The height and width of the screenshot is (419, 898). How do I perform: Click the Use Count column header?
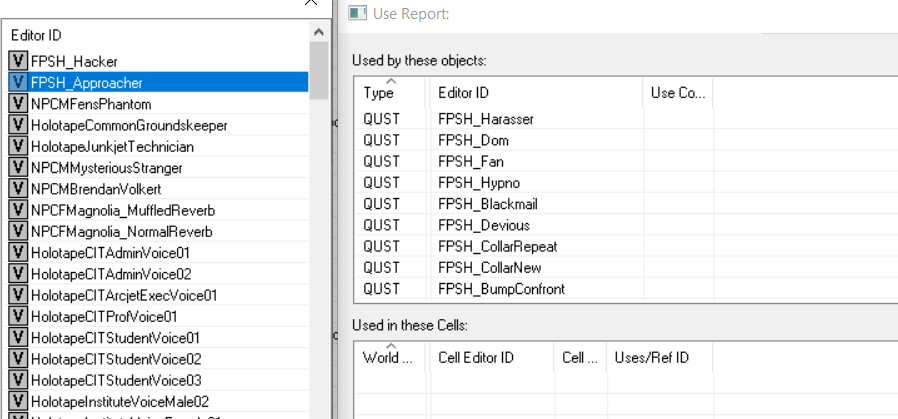point(678,92)
